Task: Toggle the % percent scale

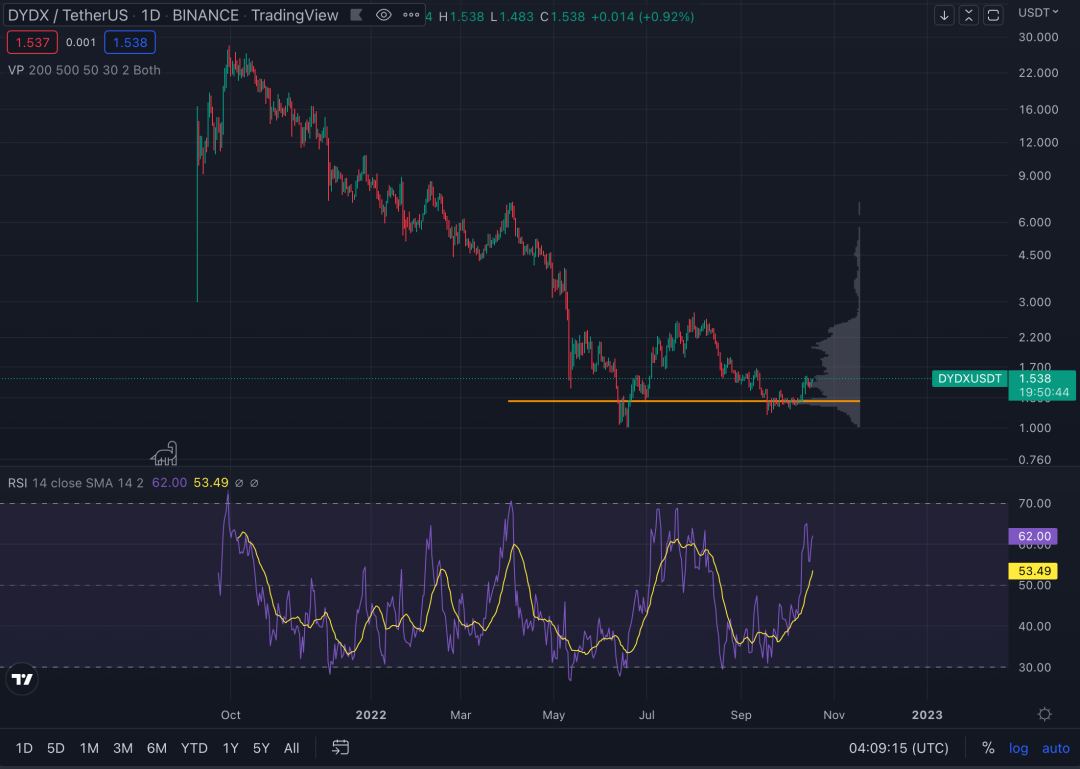Action: 988,748
